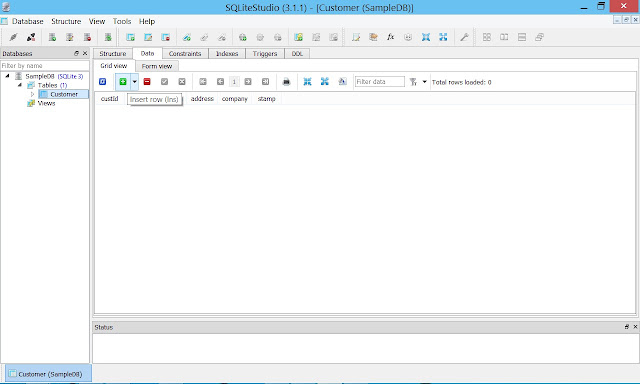Viewport: 640px width, 384px height.
Task: Click the create table toolbar icon
Action: [130, 37]
